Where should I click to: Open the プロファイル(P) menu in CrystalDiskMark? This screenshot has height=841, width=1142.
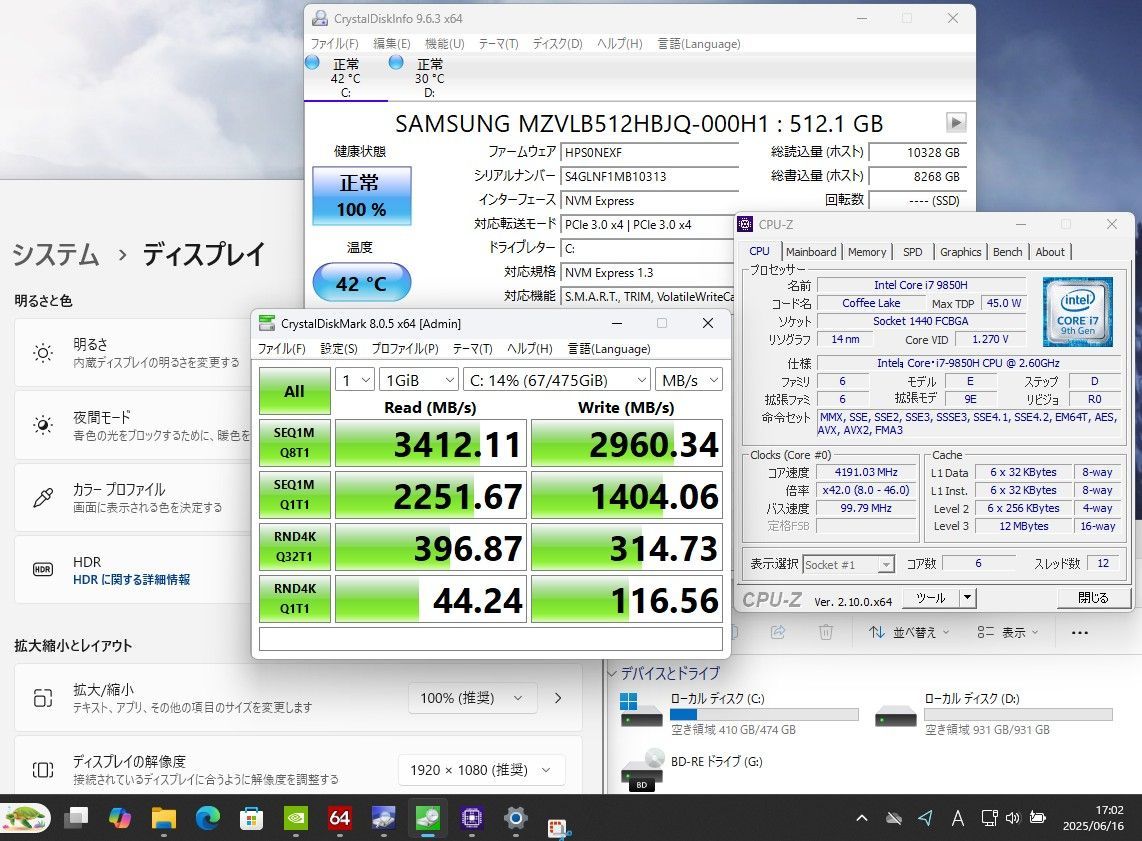tap(405, 349)
